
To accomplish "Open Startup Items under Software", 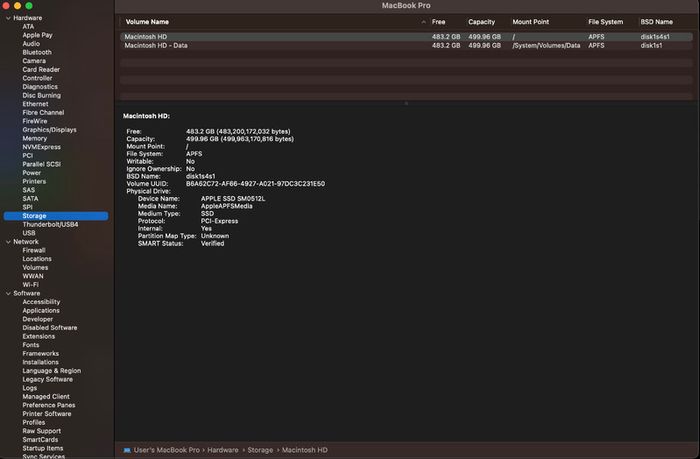I will point(43,448).
